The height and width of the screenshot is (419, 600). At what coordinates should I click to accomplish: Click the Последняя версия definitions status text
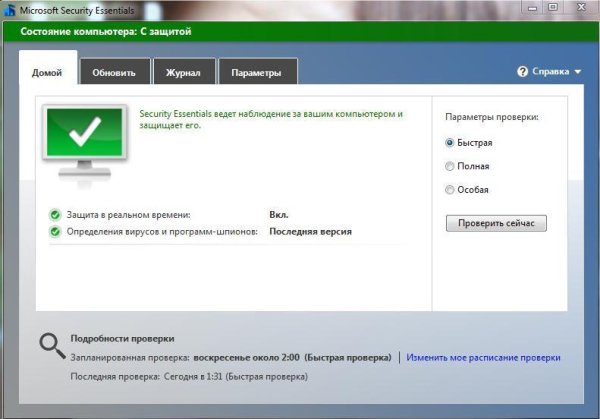[310, 232]
